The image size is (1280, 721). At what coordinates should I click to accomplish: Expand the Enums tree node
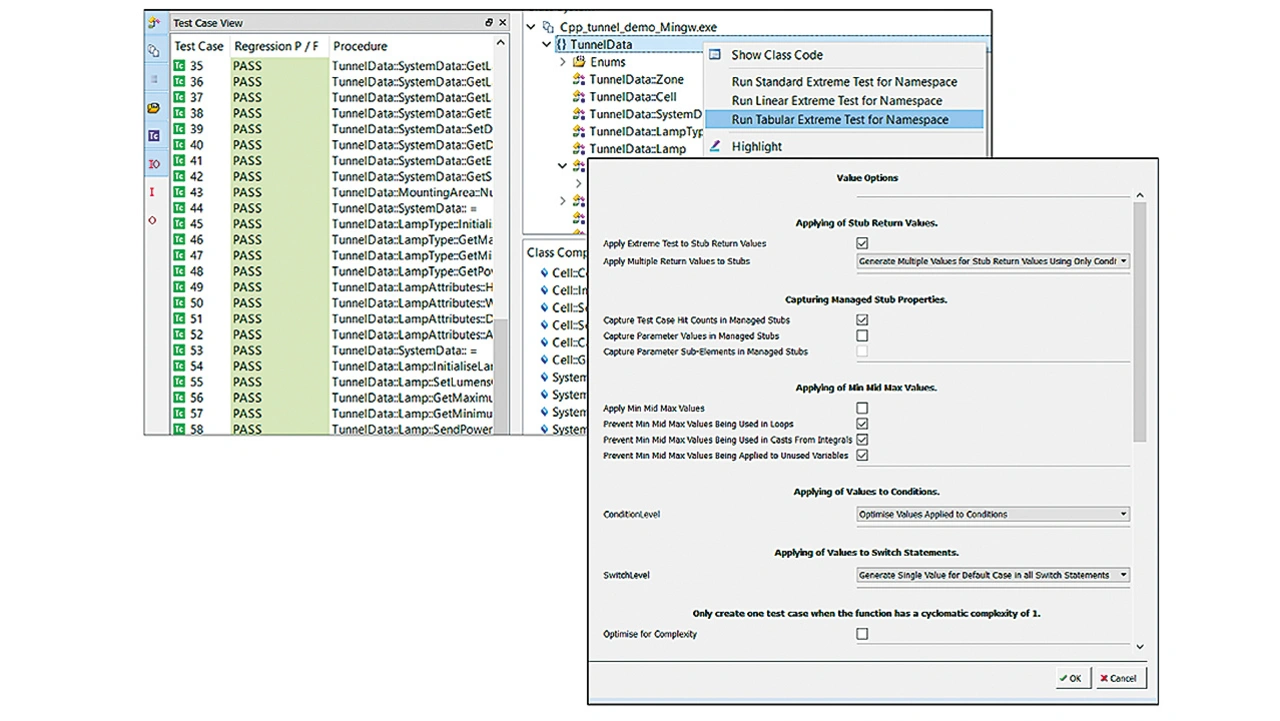point(563,62)
